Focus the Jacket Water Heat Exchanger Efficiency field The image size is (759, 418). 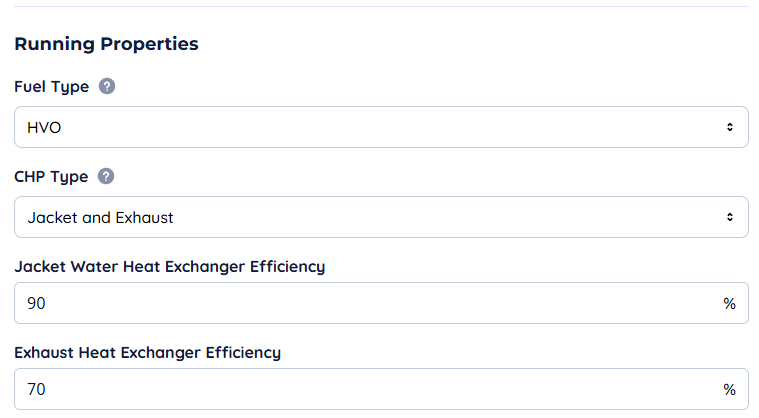tap(370, 303)
